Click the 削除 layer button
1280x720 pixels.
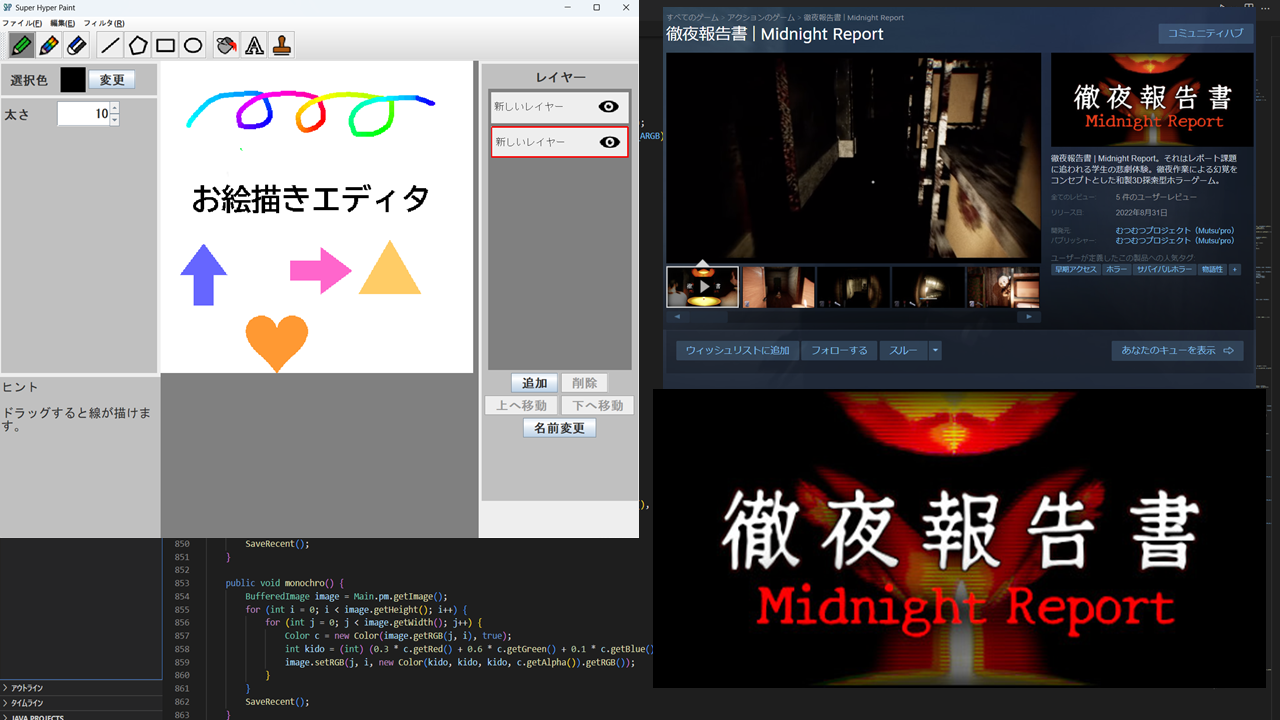click(584, 383)
